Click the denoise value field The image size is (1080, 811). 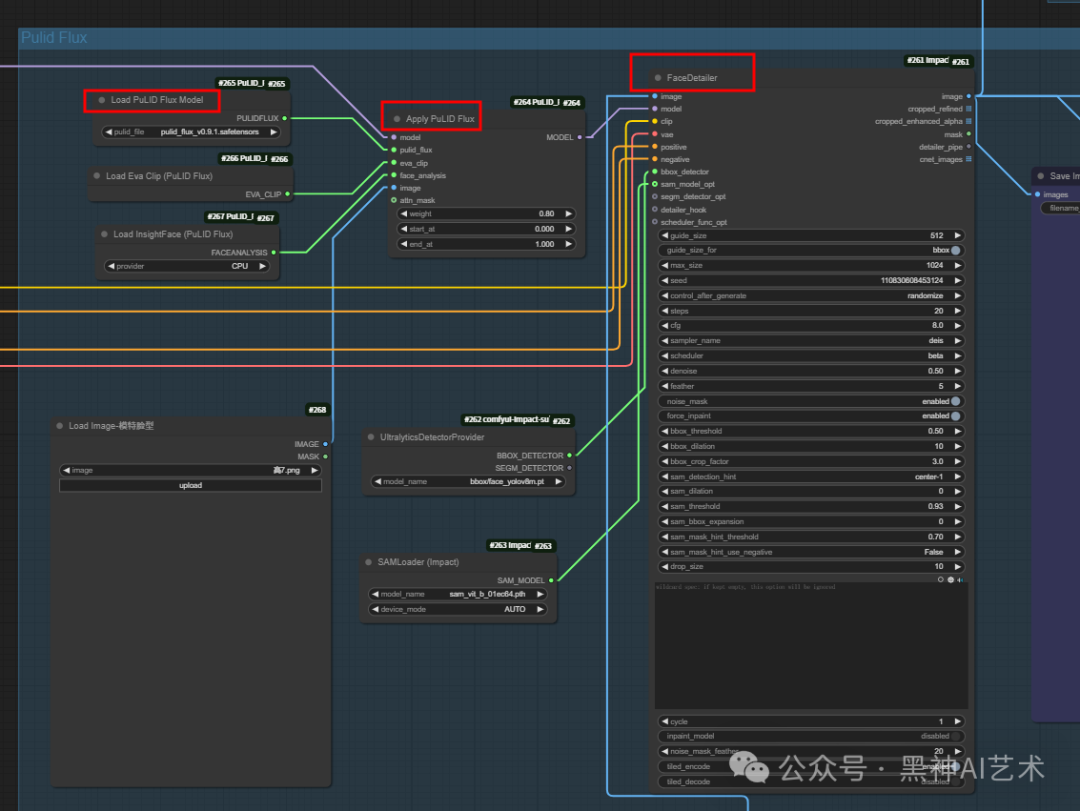click(811, 371)
